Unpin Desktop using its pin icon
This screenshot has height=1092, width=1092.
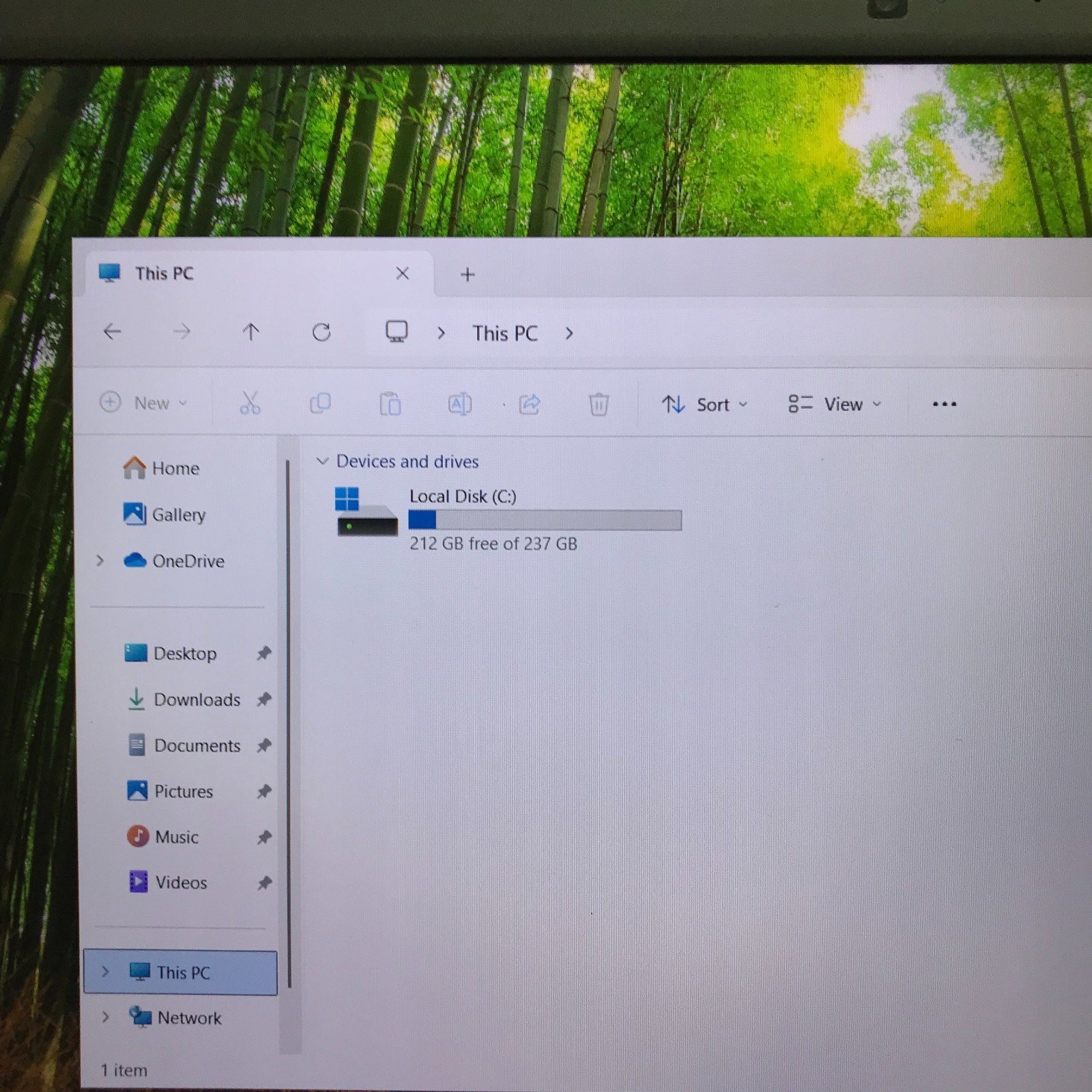264,653
